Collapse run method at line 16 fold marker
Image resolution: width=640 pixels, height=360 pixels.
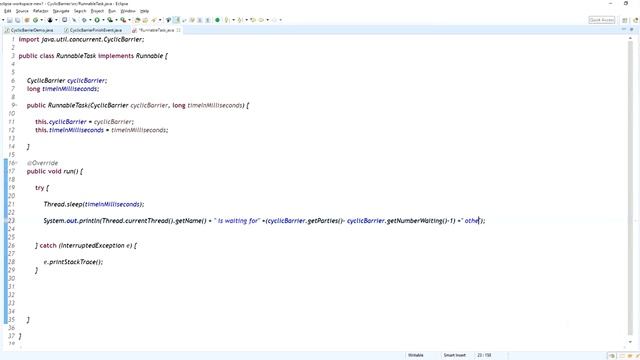point(16,163)
